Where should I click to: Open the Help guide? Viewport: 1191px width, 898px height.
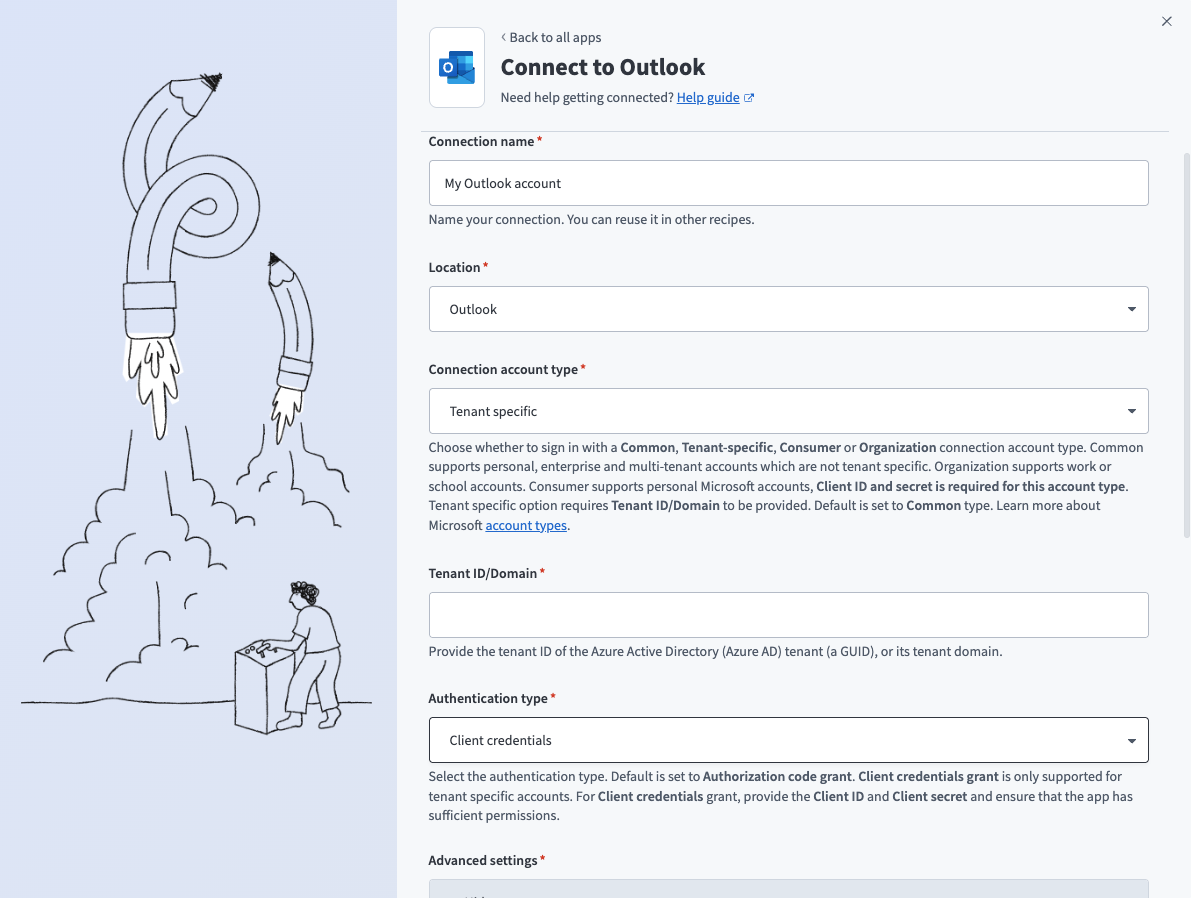[x=709, y=97]
